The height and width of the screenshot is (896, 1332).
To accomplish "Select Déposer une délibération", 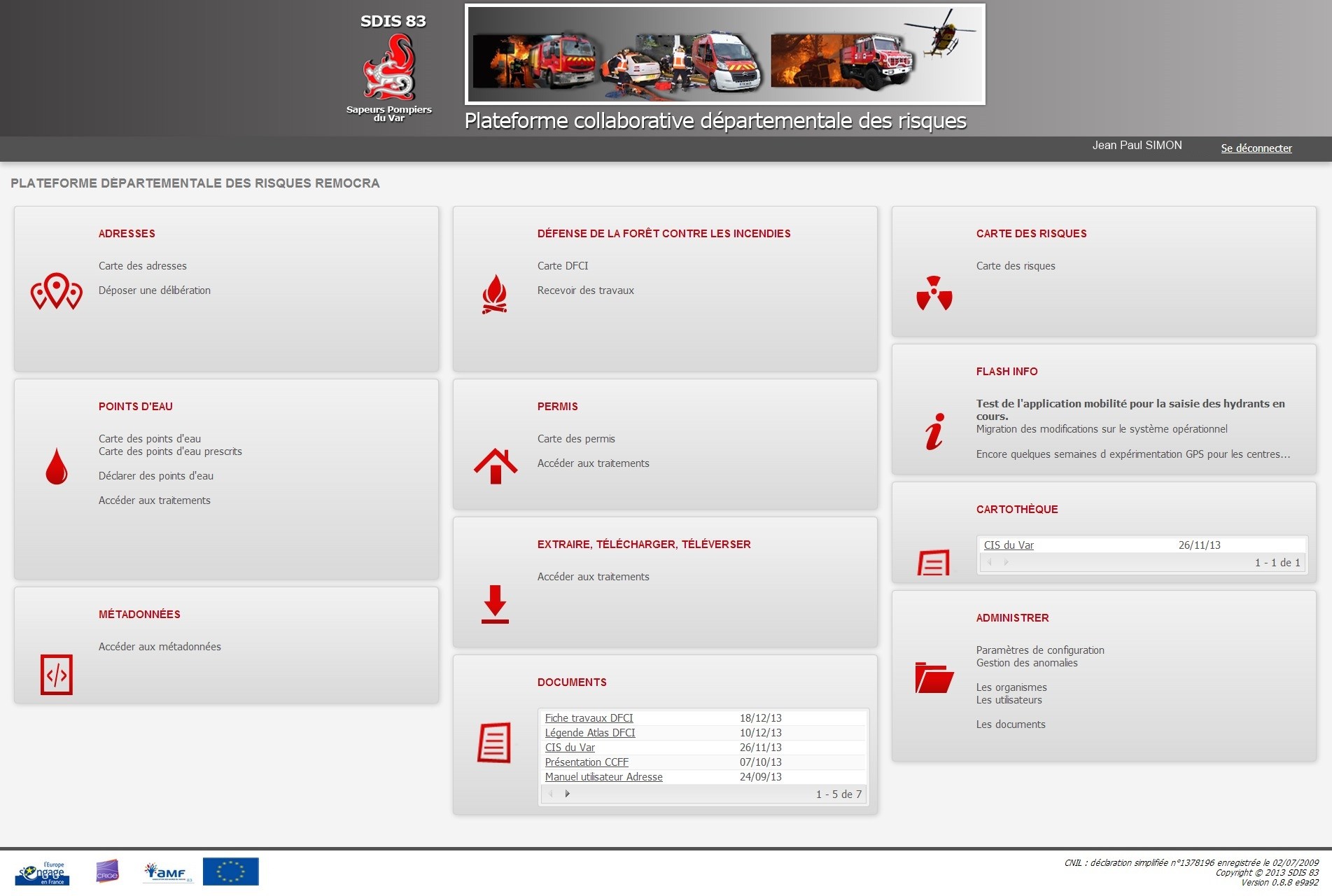I will coord(155,290).
